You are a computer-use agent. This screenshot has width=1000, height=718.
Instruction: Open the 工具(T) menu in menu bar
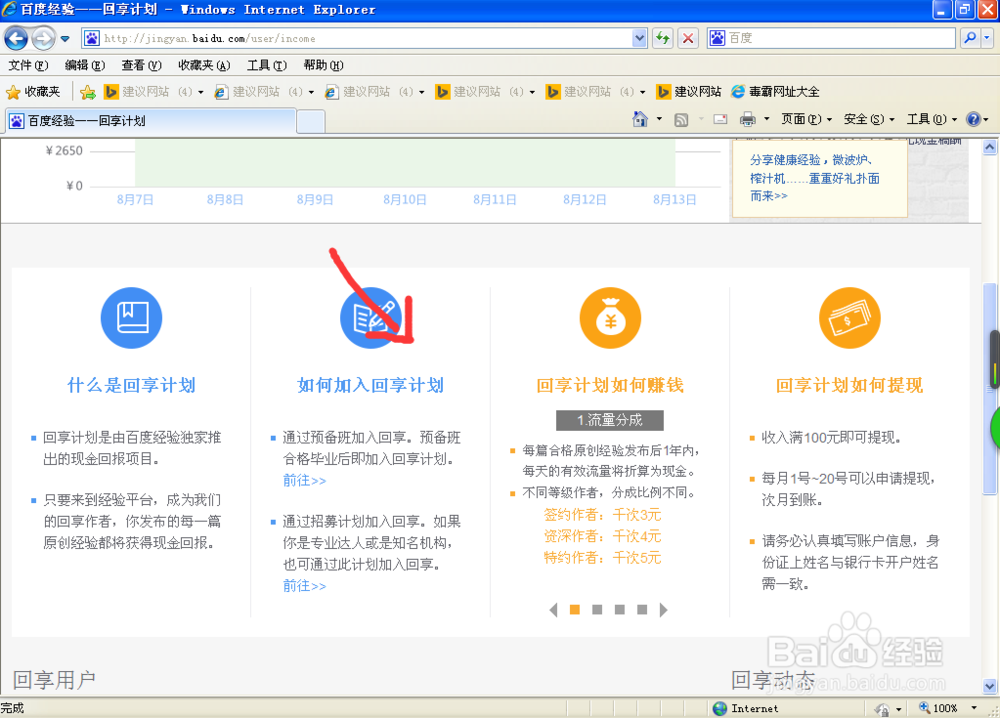coord(267,65)
